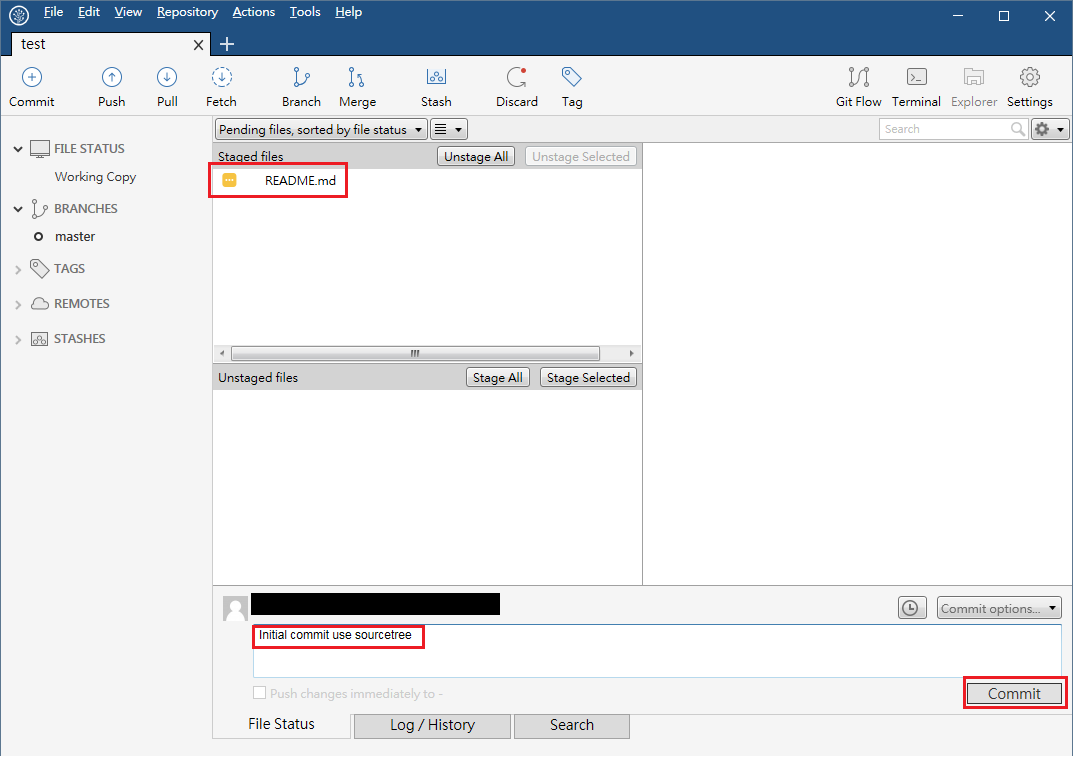Image resolution: width=1073 pixels, height=757 pixels.
Task: Show recent commit messages clock icon
Action: (x=912, y=608)
